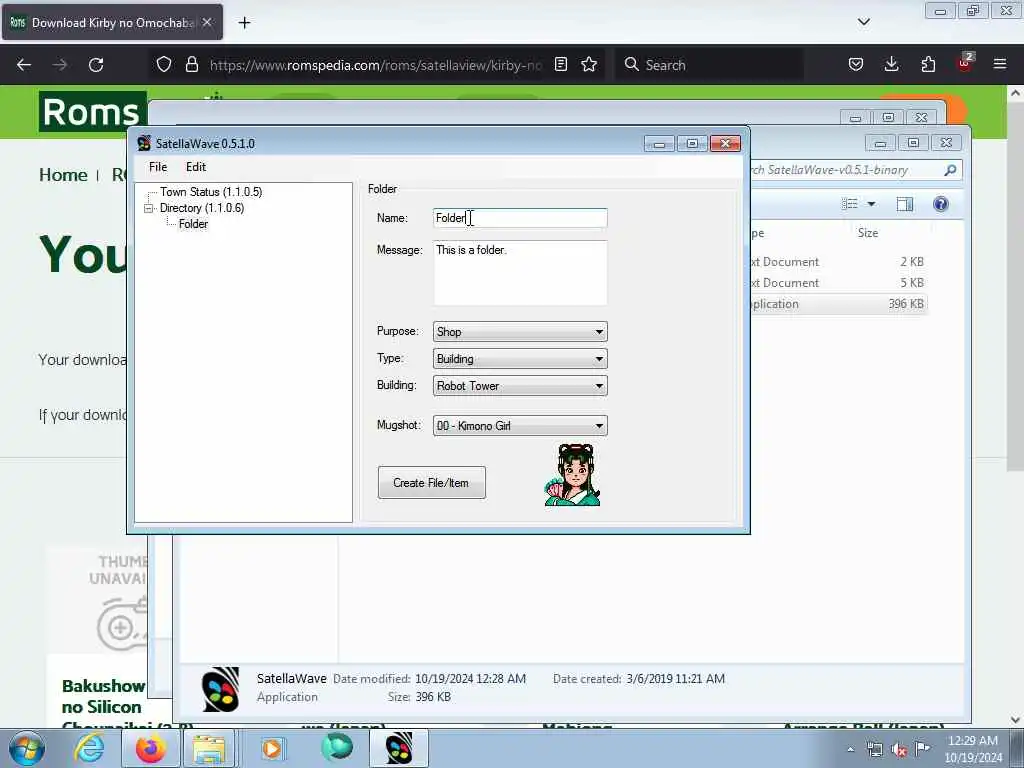The width and height of the screenshot is (1024, 768).
Task: Select the 5 KB Text Document row
Action: [839, 283]
